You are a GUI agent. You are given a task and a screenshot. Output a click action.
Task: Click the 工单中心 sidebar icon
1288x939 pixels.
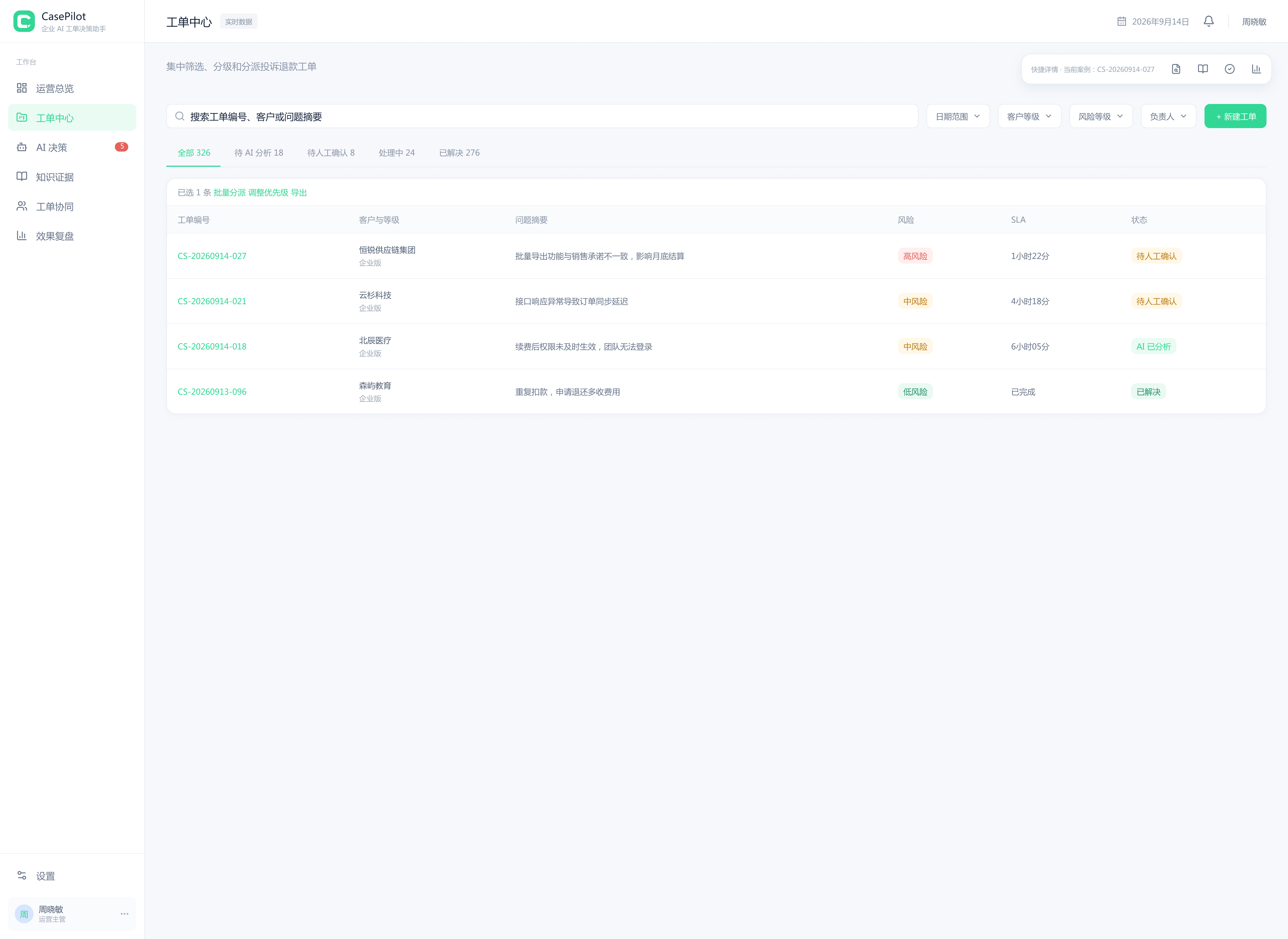coord(22,118)
